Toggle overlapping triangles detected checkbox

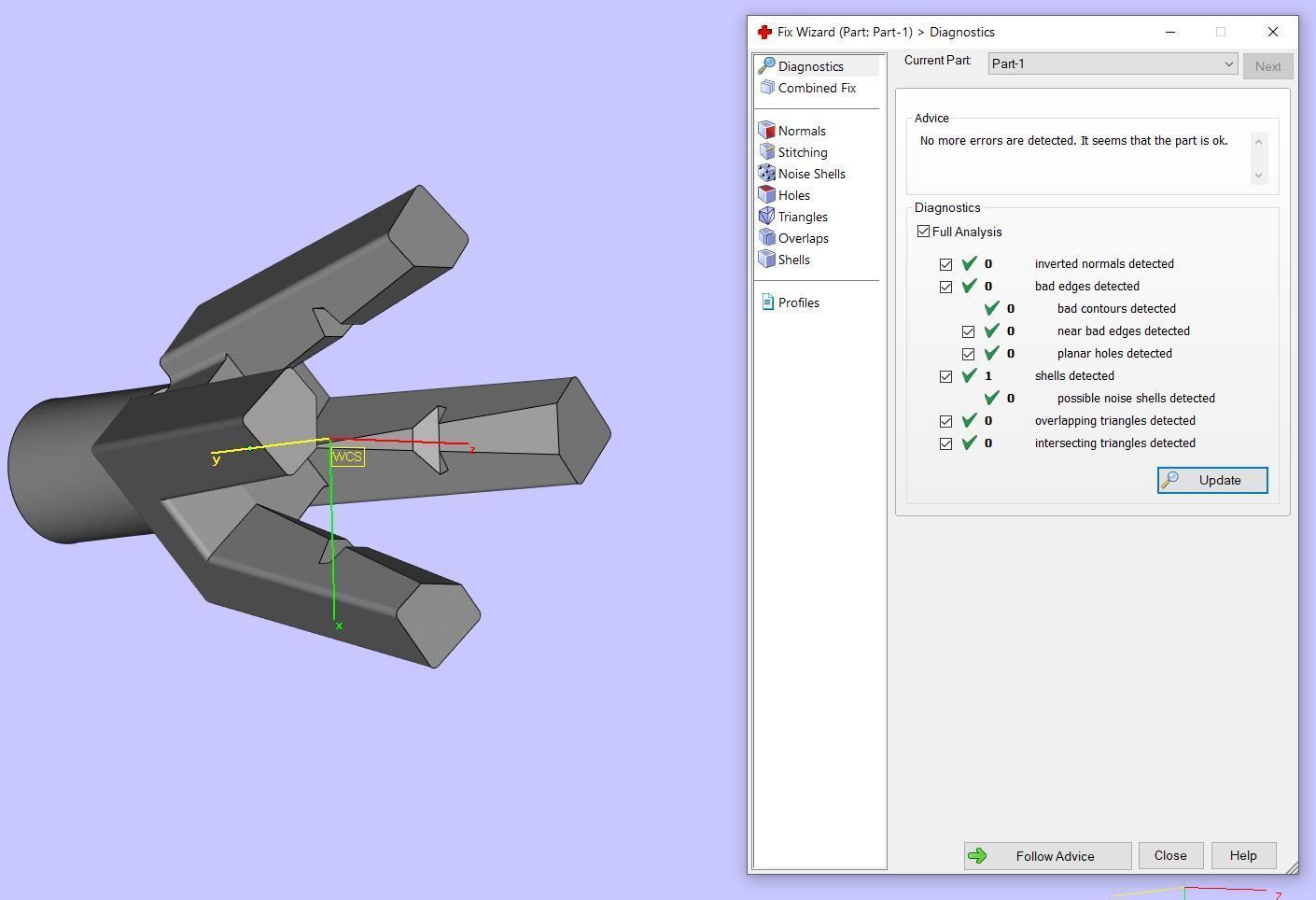click(x=945, y=421)
